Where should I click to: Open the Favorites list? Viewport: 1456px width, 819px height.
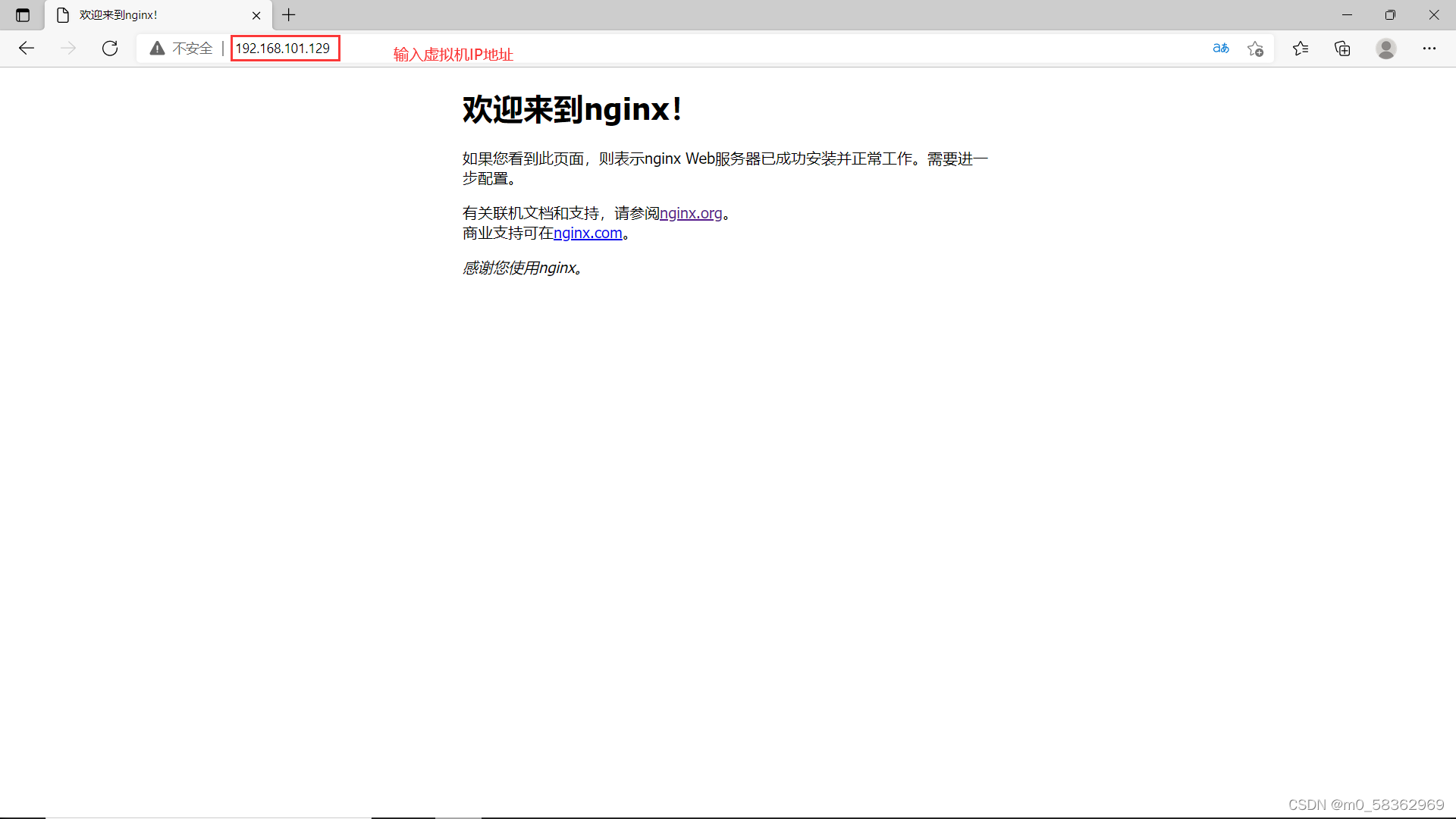pos(1301,48)
